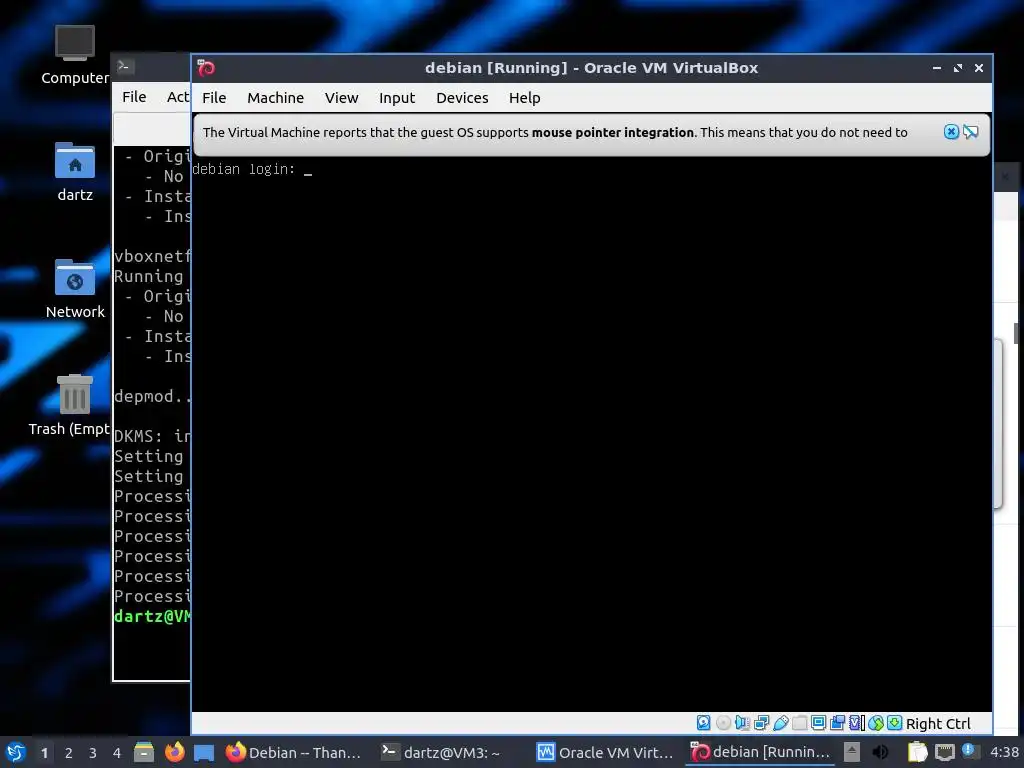1024x768 pixels.
Task: Open the Input menu
Action: (397, 97)
